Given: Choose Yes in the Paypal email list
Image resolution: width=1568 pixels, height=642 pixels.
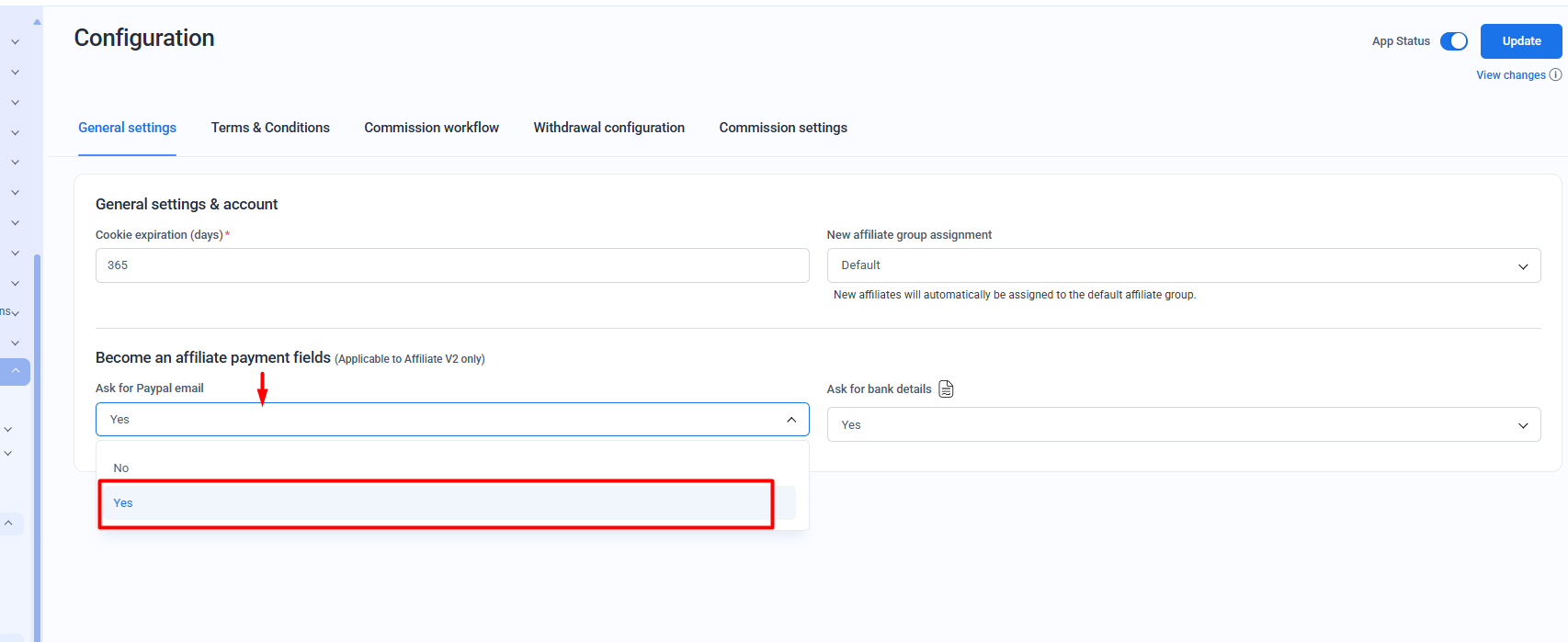Looking at the screenshot, I should click(x=123, y=503).
